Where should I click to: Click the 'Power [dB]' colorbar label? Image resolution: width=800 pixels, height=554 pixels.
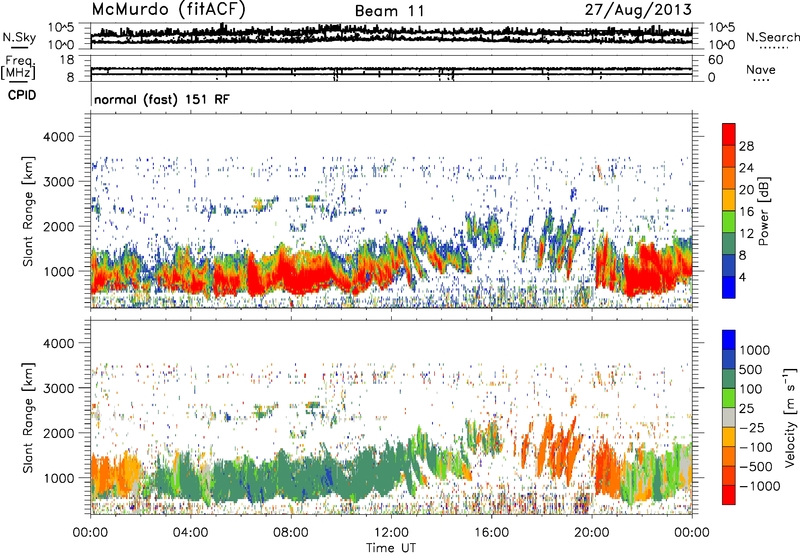click(x=763, y=211)
